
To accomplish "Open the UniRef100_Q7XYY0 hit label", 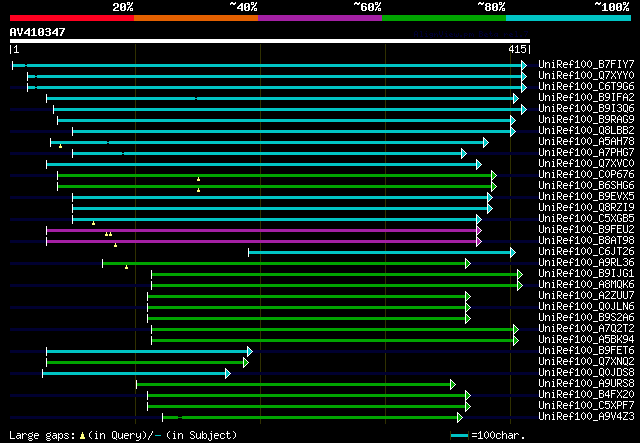I will (586, 76).
